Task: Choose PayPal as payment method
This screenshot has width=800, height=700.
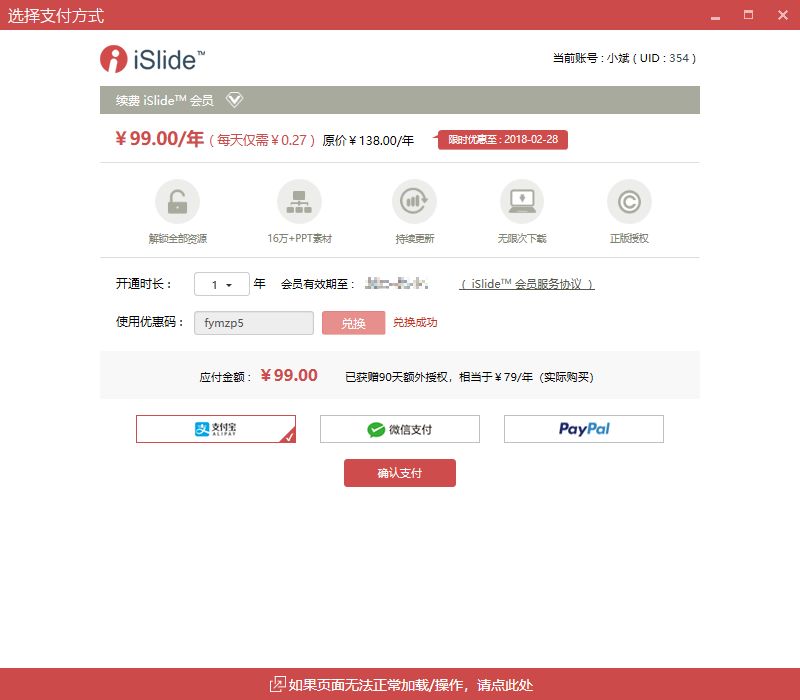Action: click(584, 429)
